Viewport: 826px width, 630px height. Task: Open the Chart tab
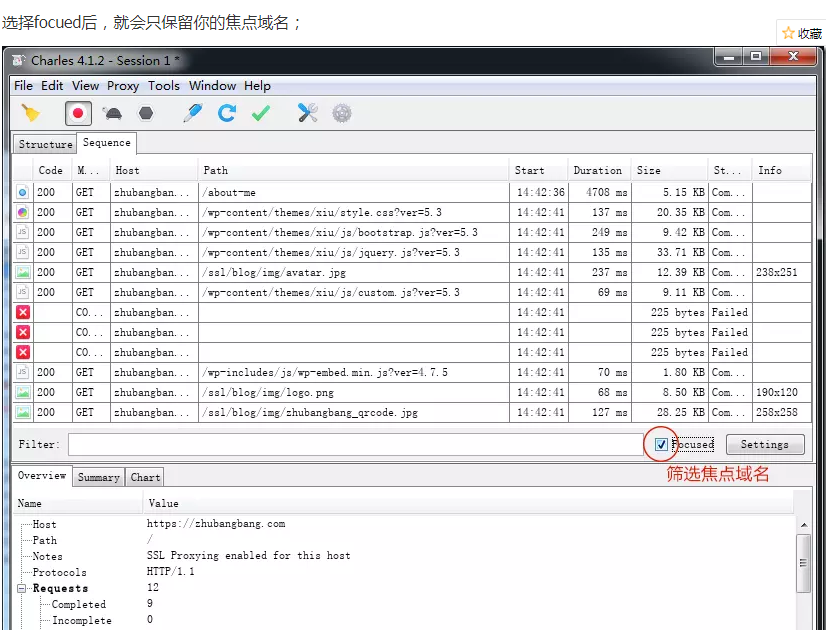(145, 477)
